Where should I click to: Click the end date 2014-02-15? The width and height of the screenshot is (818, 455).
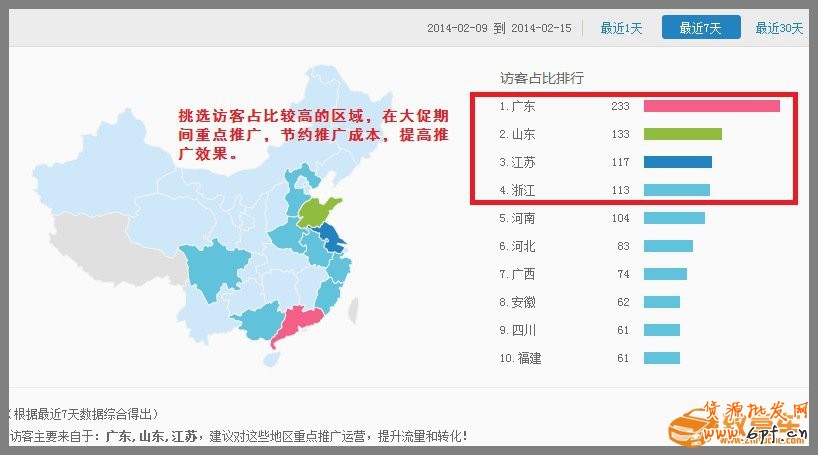click(x=541, y=28)
